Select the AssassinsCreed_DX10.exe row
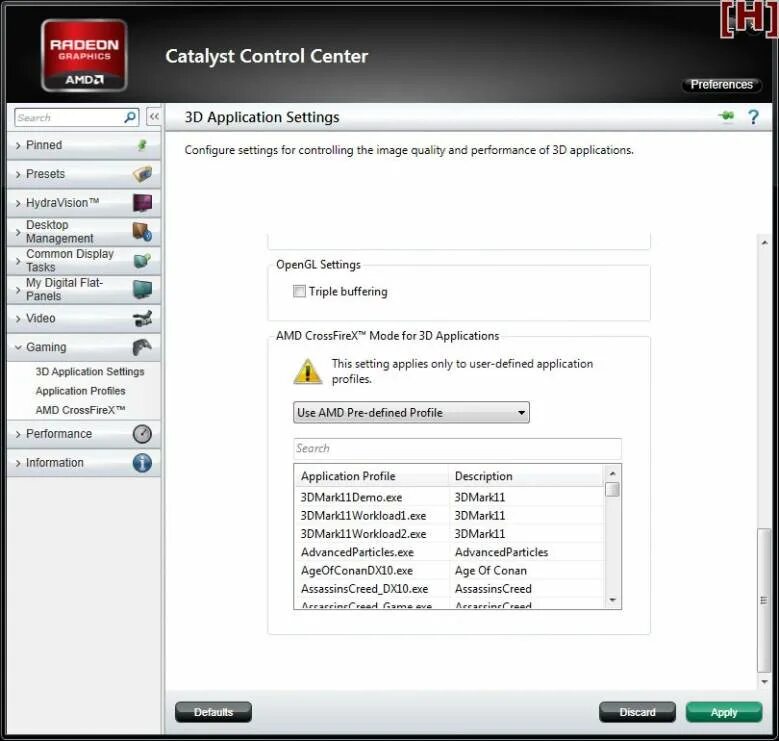This screenshot has height=741, width=779. tap(450, 589)
